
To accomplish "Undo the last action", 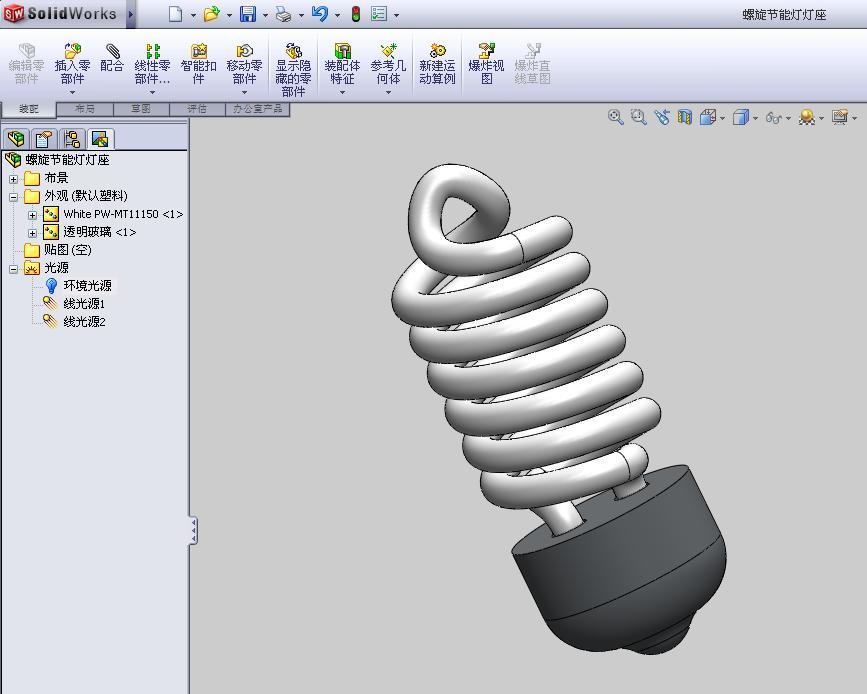I will click(x=320, y=14).
